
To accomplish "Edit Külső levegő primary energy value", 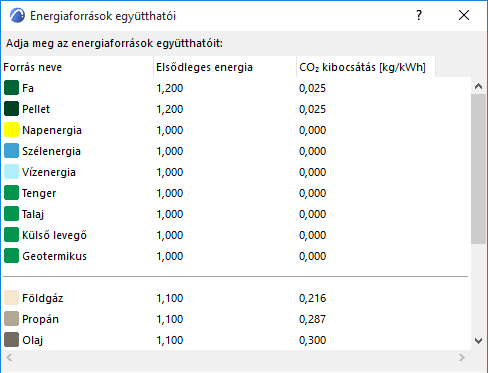I will 170,235.
